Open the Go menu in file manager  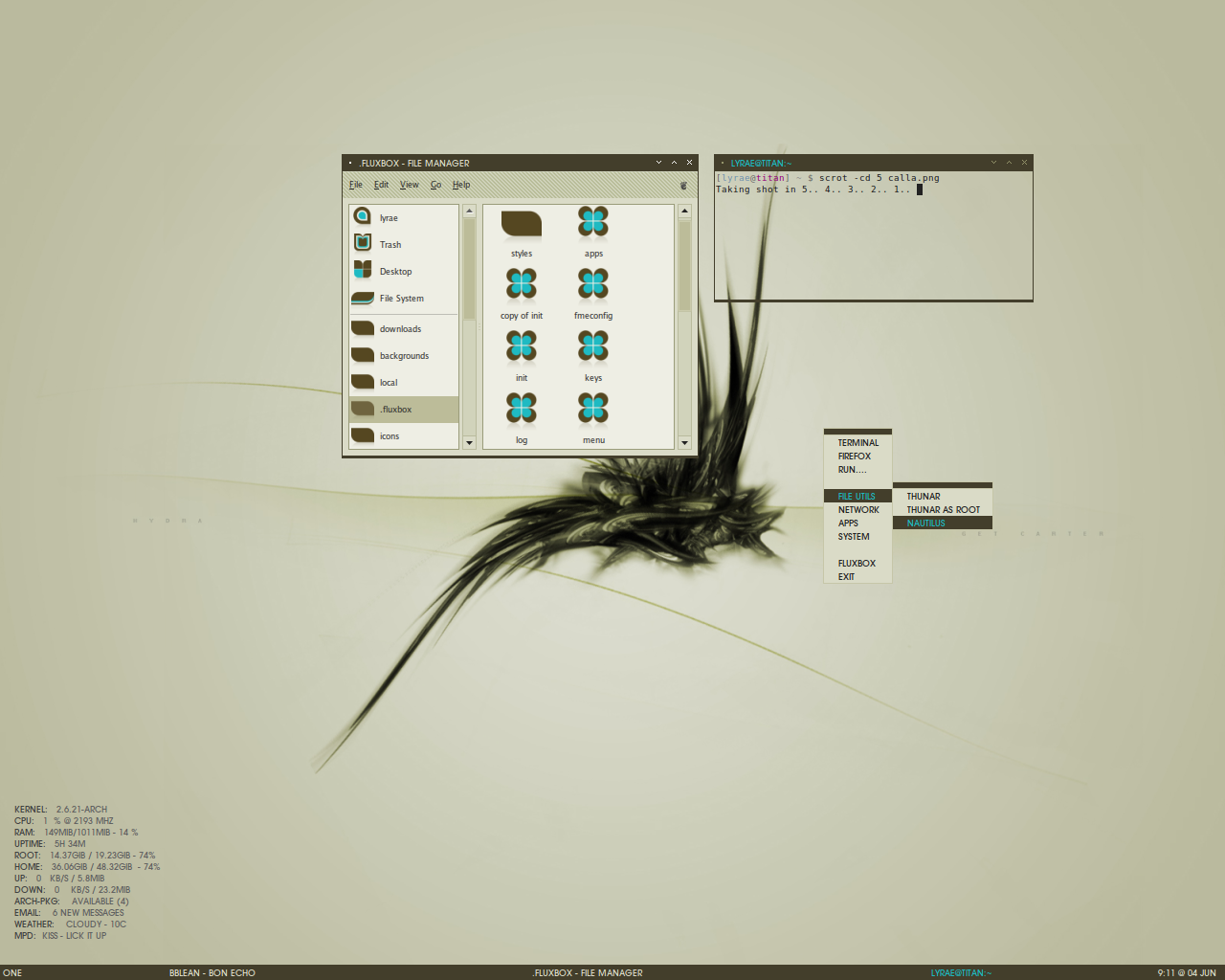click(435, 185)
